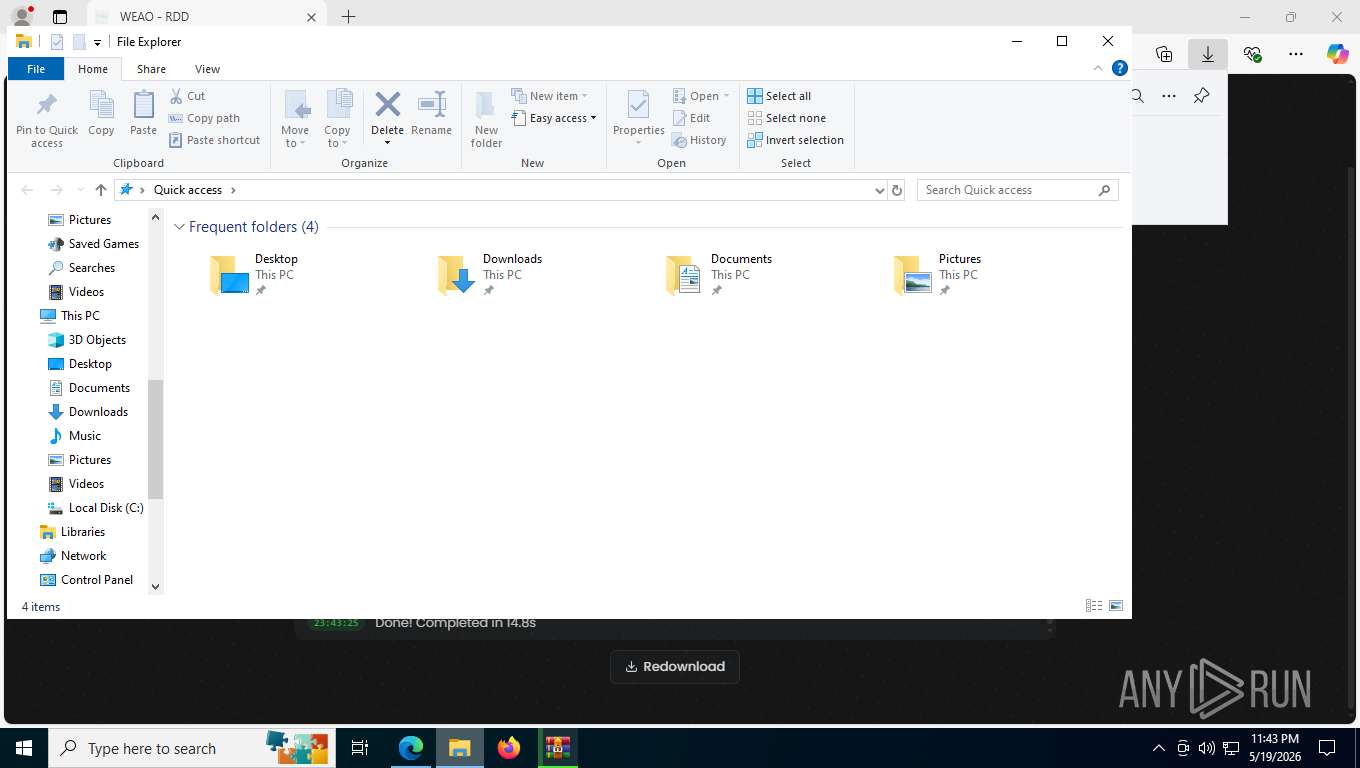This screenshot has width=1360, height=768.
Task: Select Network in navigation pane
Action: coord(73,556)
